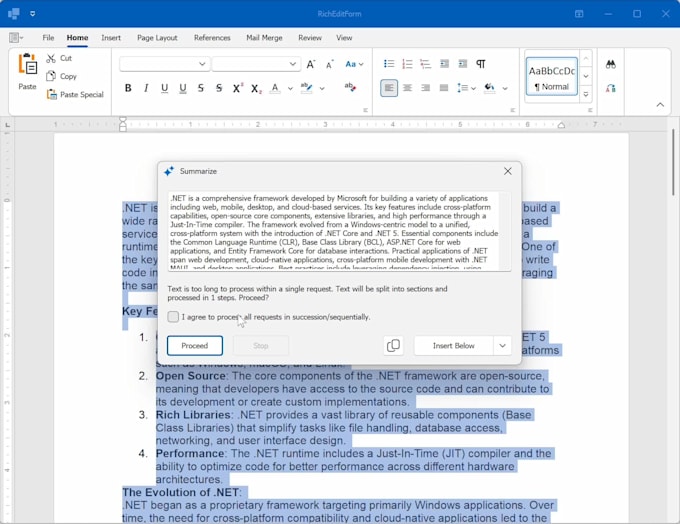680x524 pixels.
Task: Close the Summarize dialog
Action: [x=508, y=171]
